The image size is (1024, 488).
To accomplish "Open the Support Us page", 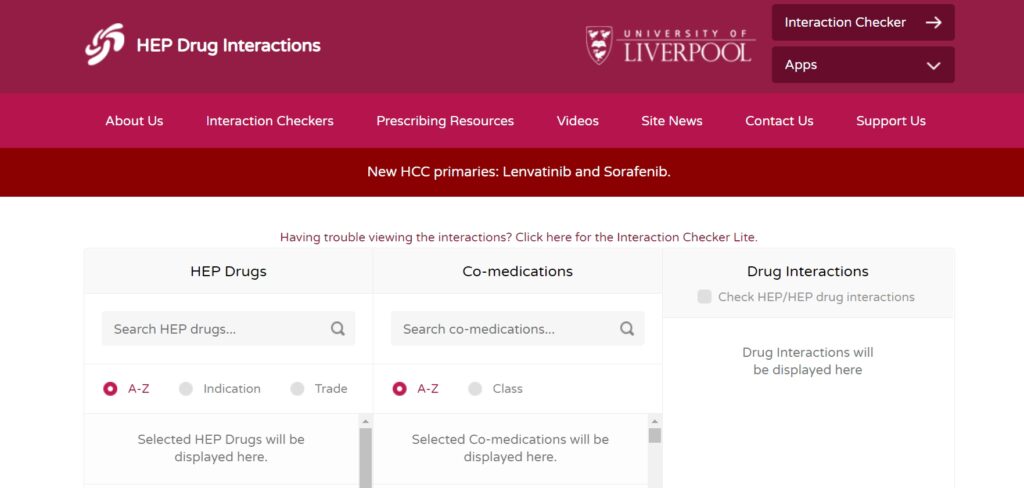I will [890, 121].
